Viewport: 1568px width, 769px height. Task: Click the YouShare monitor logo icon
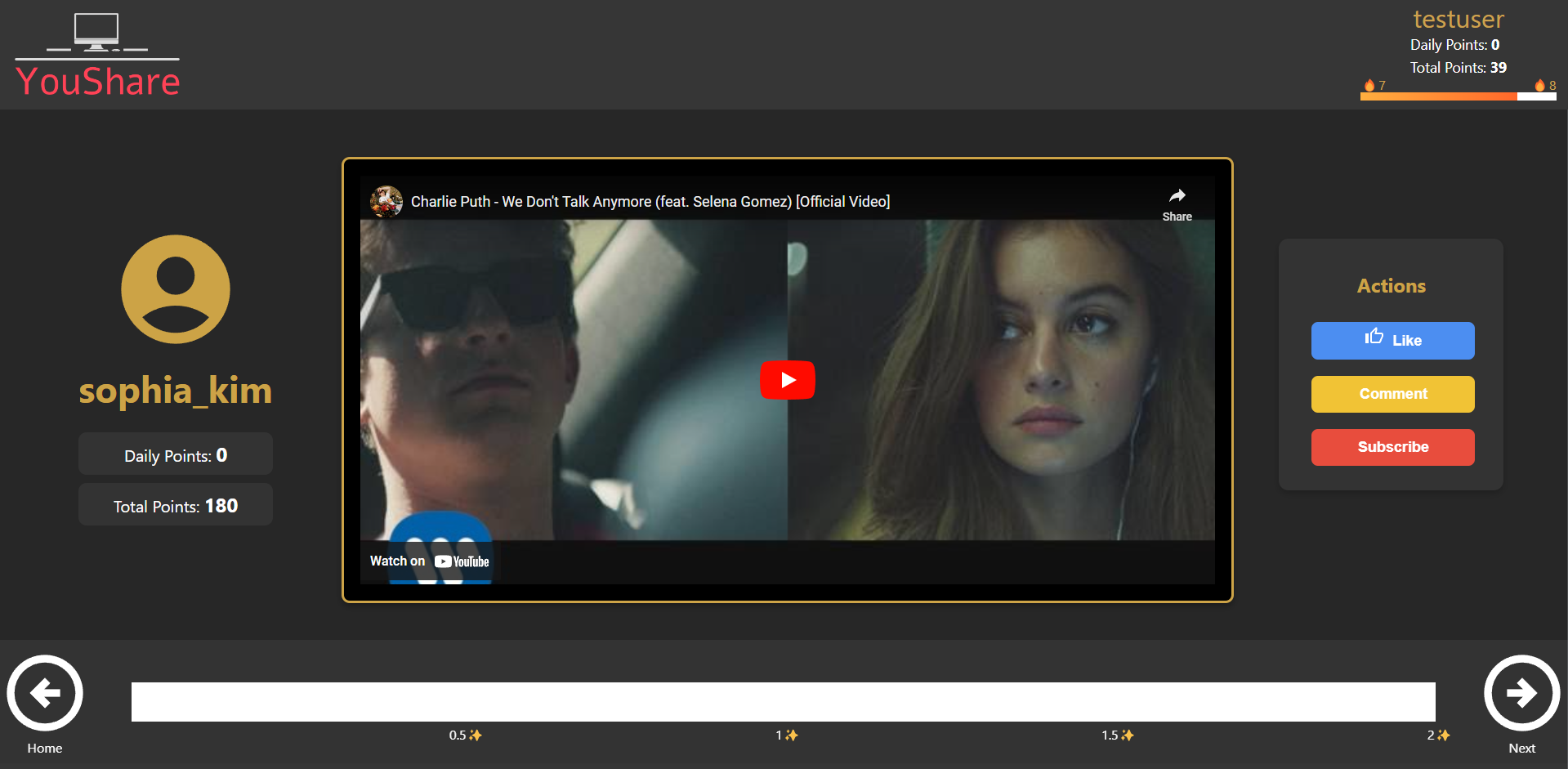click(96, 33)
